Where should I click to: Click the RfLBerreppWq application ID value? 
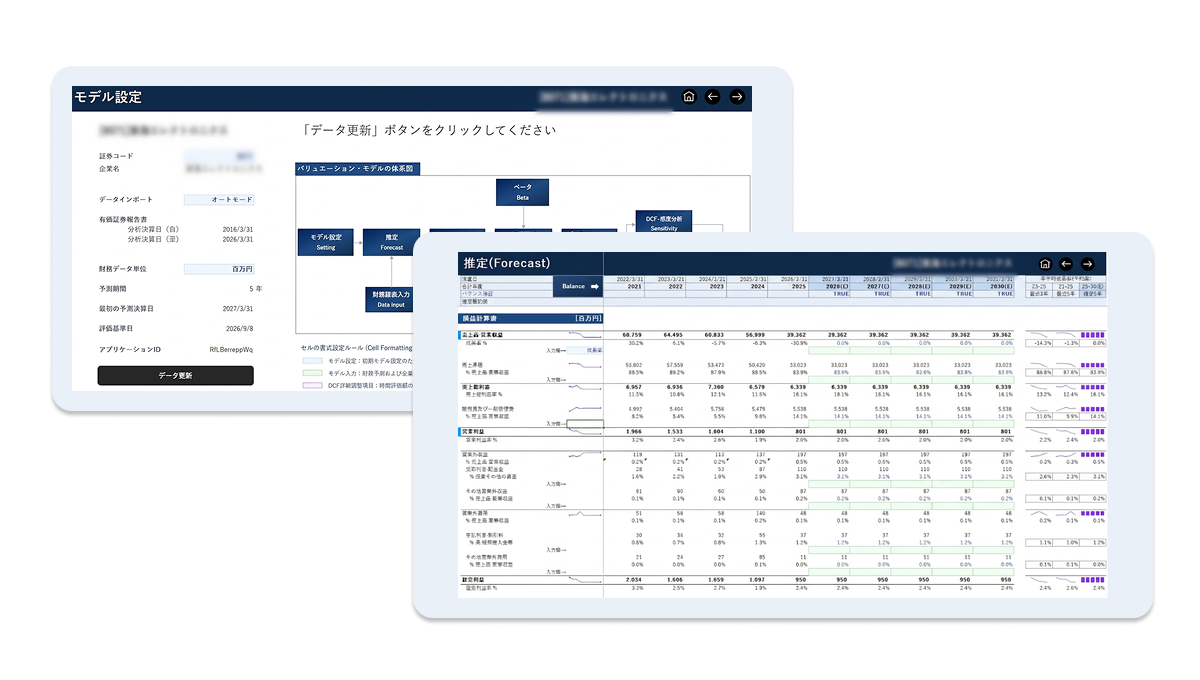(x=230, y=350)
